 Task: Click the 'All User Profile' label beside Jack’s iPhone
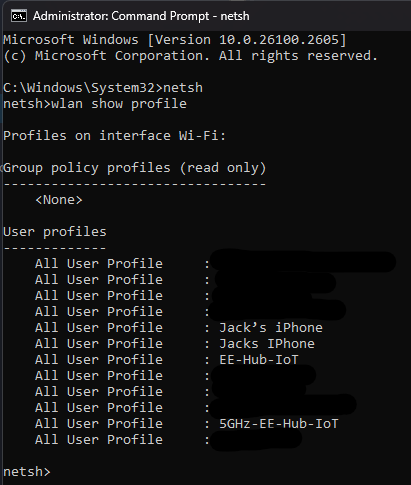[99, 328]
